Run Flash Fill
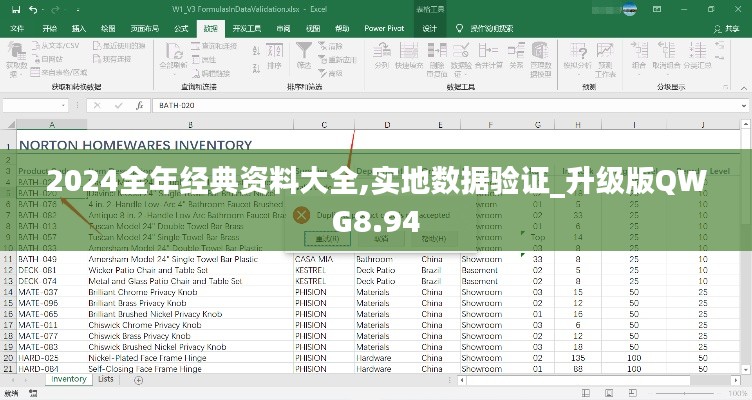The width and height of the screenshot is (752, 400). [x=409, y=56]
